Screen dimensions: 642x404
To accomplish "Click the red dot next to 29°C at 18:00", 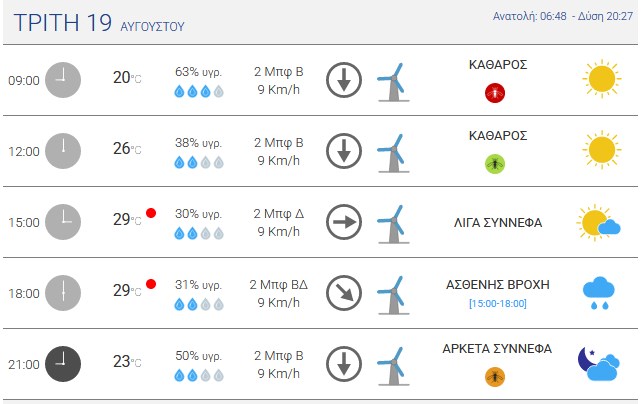I will click(x=151, y=284).
